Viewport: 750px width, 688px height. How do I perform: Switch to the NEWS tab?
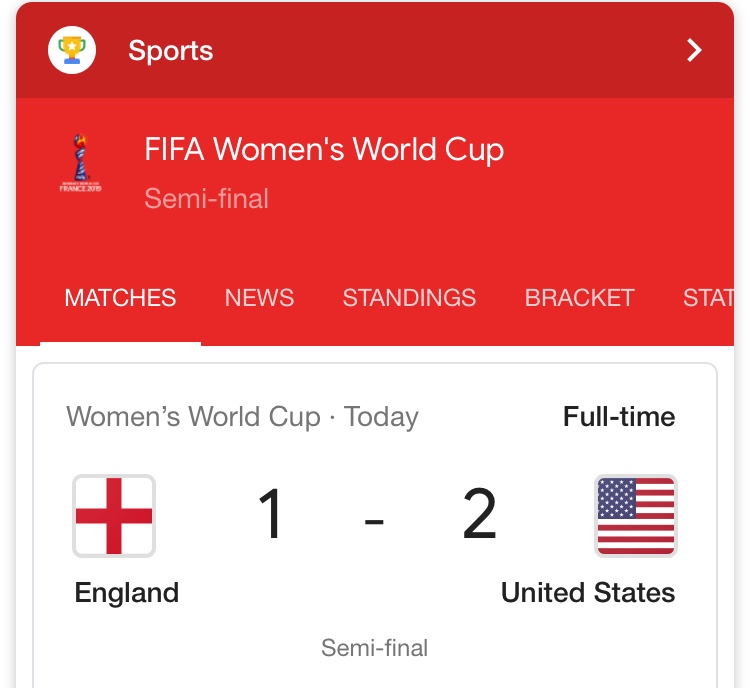coord(259,298)
